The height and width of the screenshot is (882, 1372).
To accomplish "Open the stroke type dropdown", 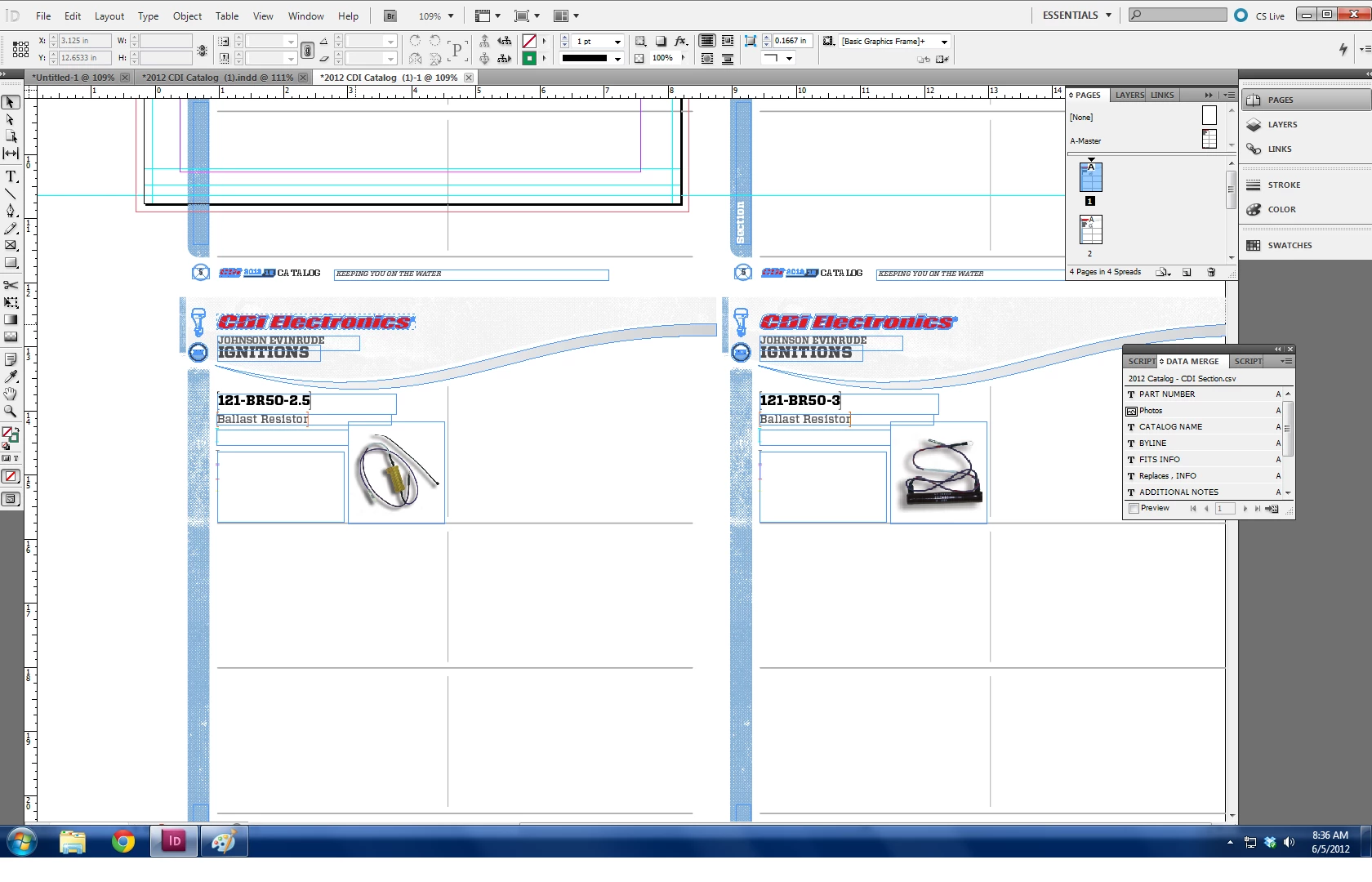I will coord(617,59).
